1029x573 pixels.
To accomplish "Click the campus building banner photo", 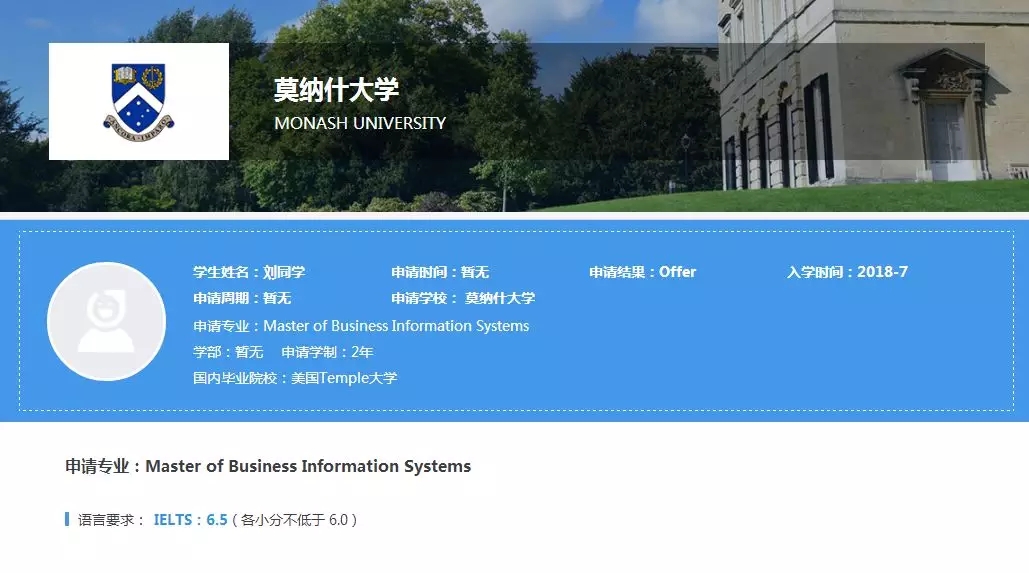I will click(x=514, y=106).
